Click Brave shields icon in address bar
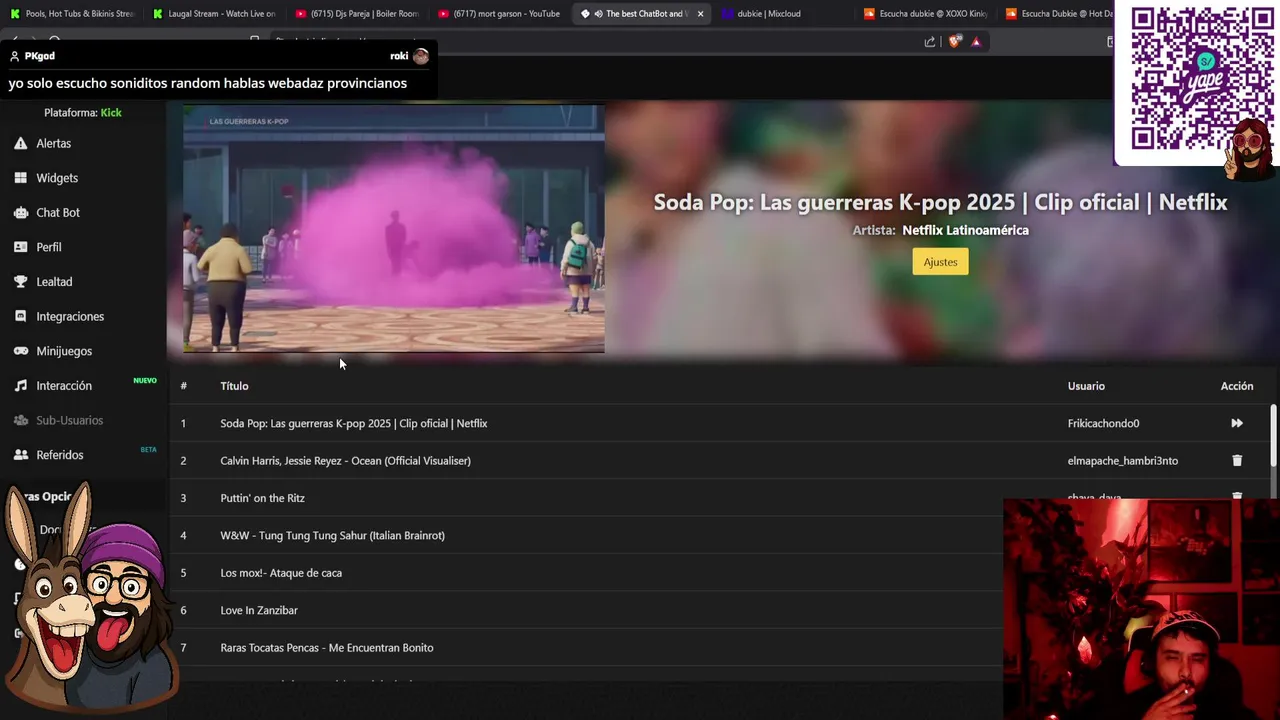The height and width of the screenshot is (720, 1280). point(954,41)
